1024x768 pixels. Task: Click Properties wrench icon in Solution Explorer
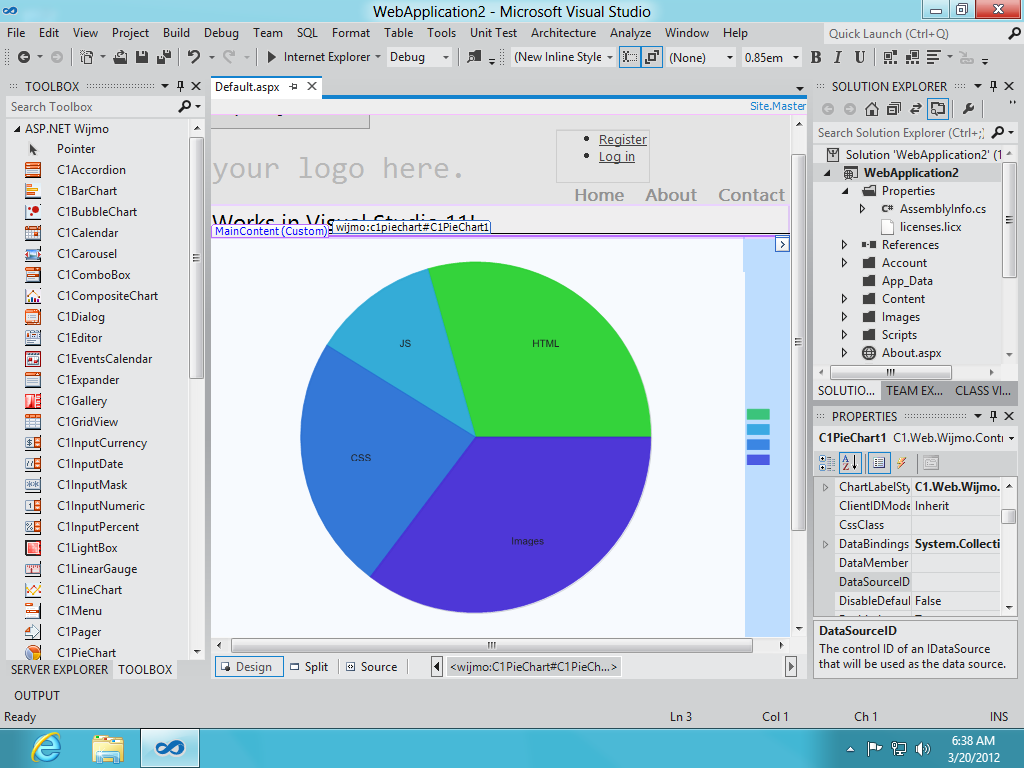click(x=968, y=109)
